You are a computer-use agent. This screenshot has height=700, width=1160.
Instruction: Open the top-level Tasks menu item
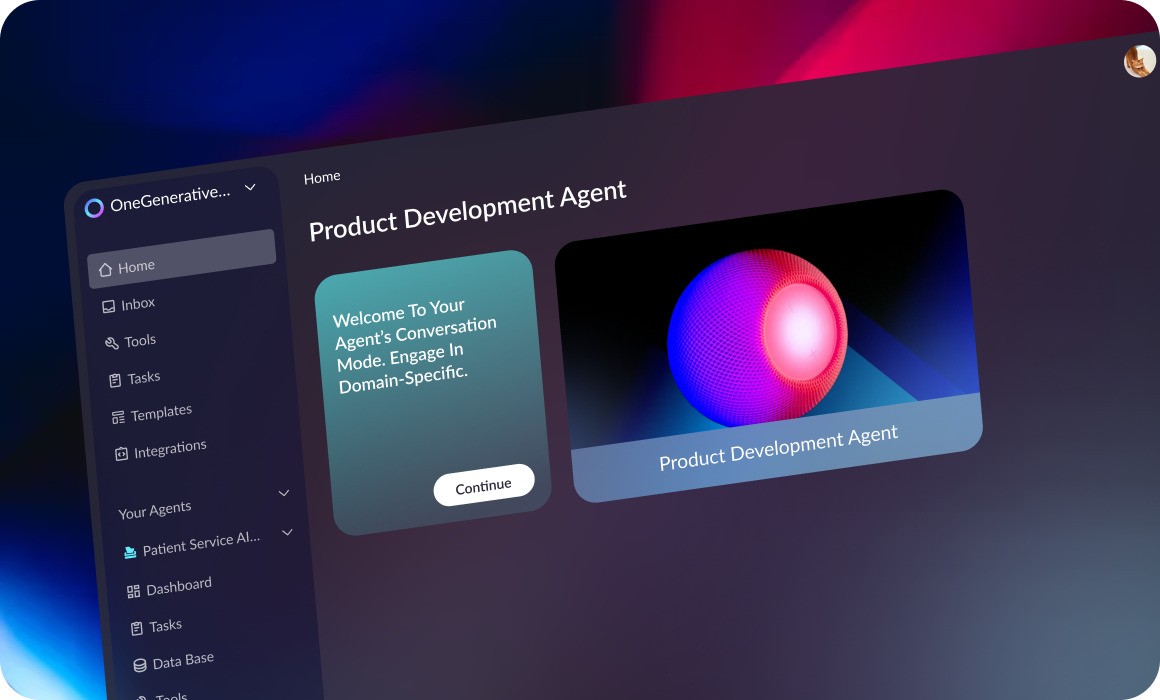point(144,377)
